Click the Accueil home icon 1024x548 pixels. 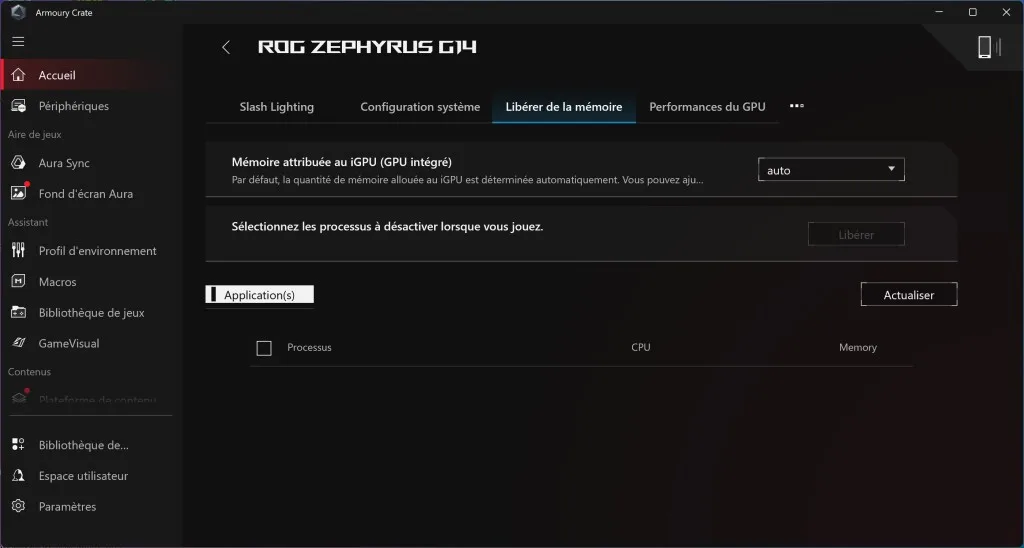(x=18, y=75)
